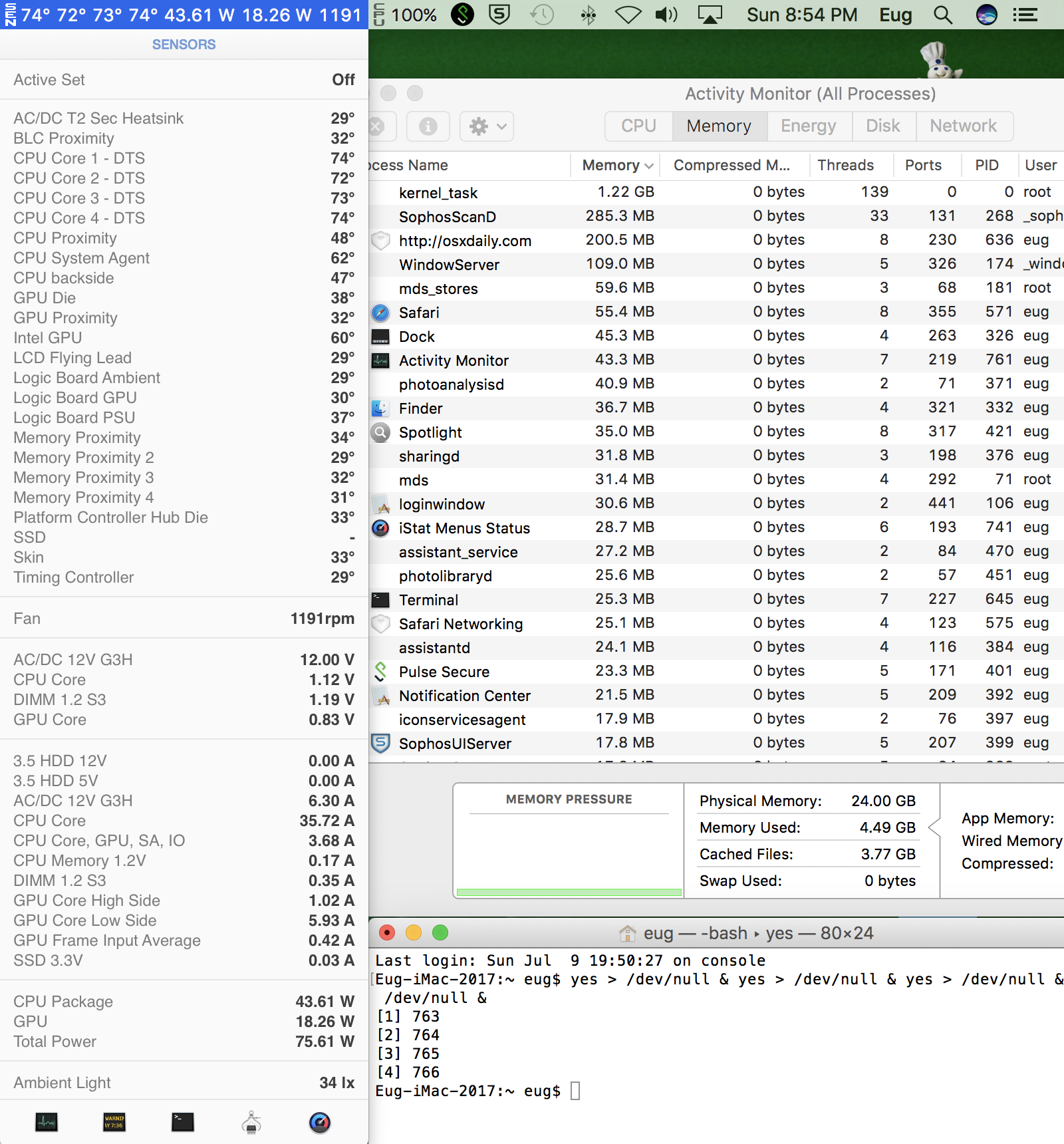Open Notification Center list icon in the menu bar

tap(1025, 15)
